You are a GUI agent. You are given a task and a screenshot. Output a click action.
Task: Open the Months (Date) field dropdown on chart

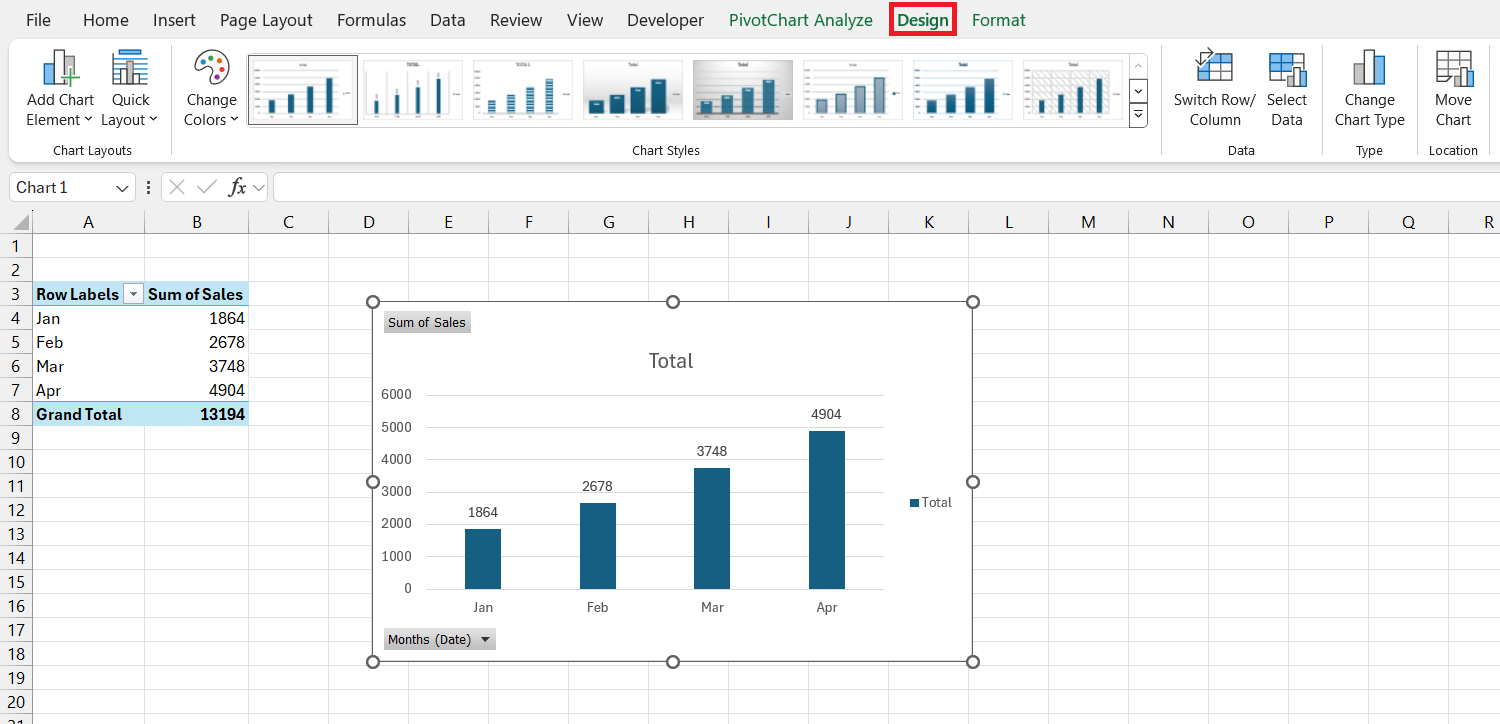[x=487, y=638]
